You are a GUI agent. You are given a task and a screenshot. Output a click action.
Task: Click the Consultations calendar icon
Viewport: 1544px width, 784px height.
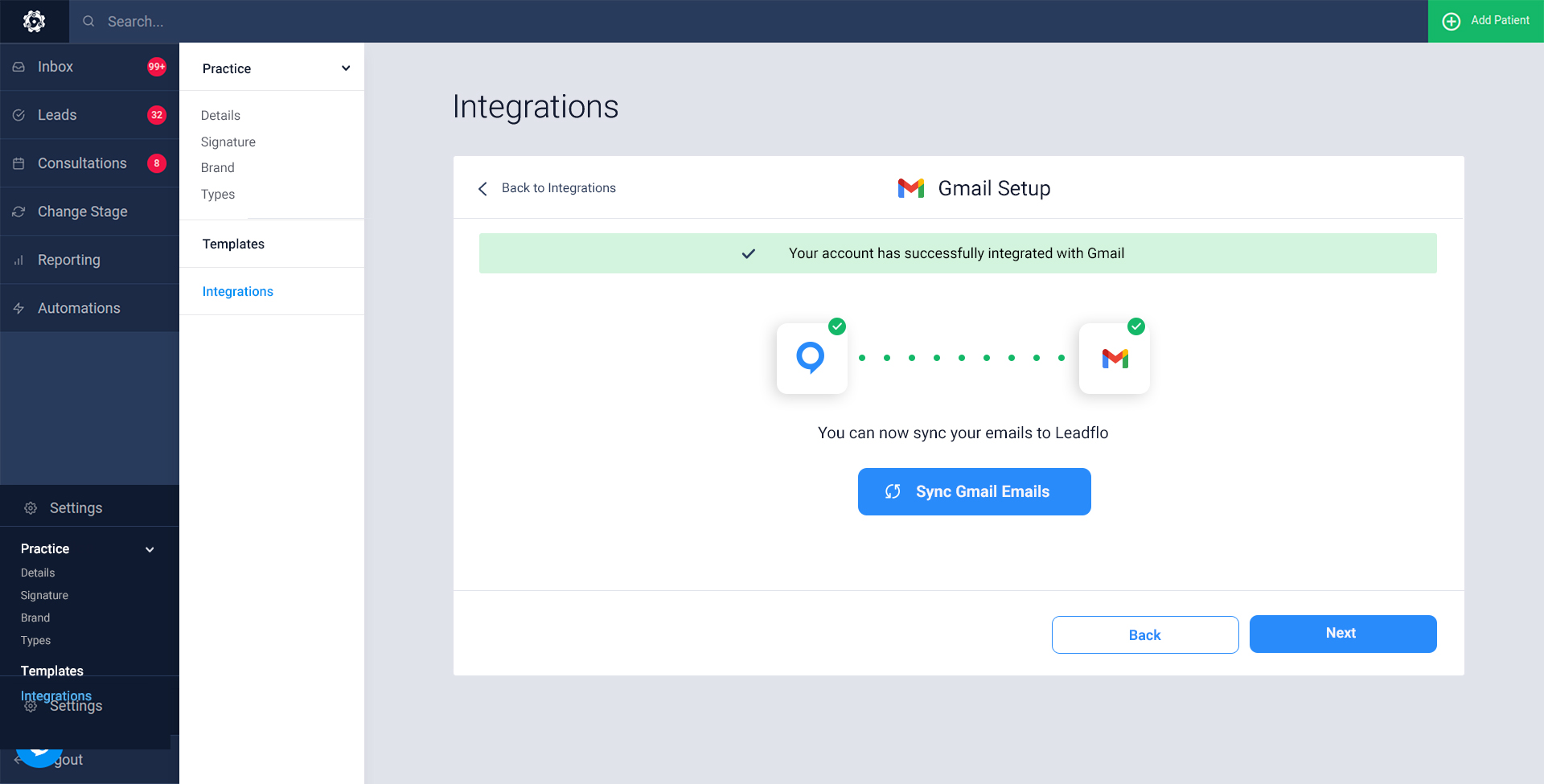[18, 163]
